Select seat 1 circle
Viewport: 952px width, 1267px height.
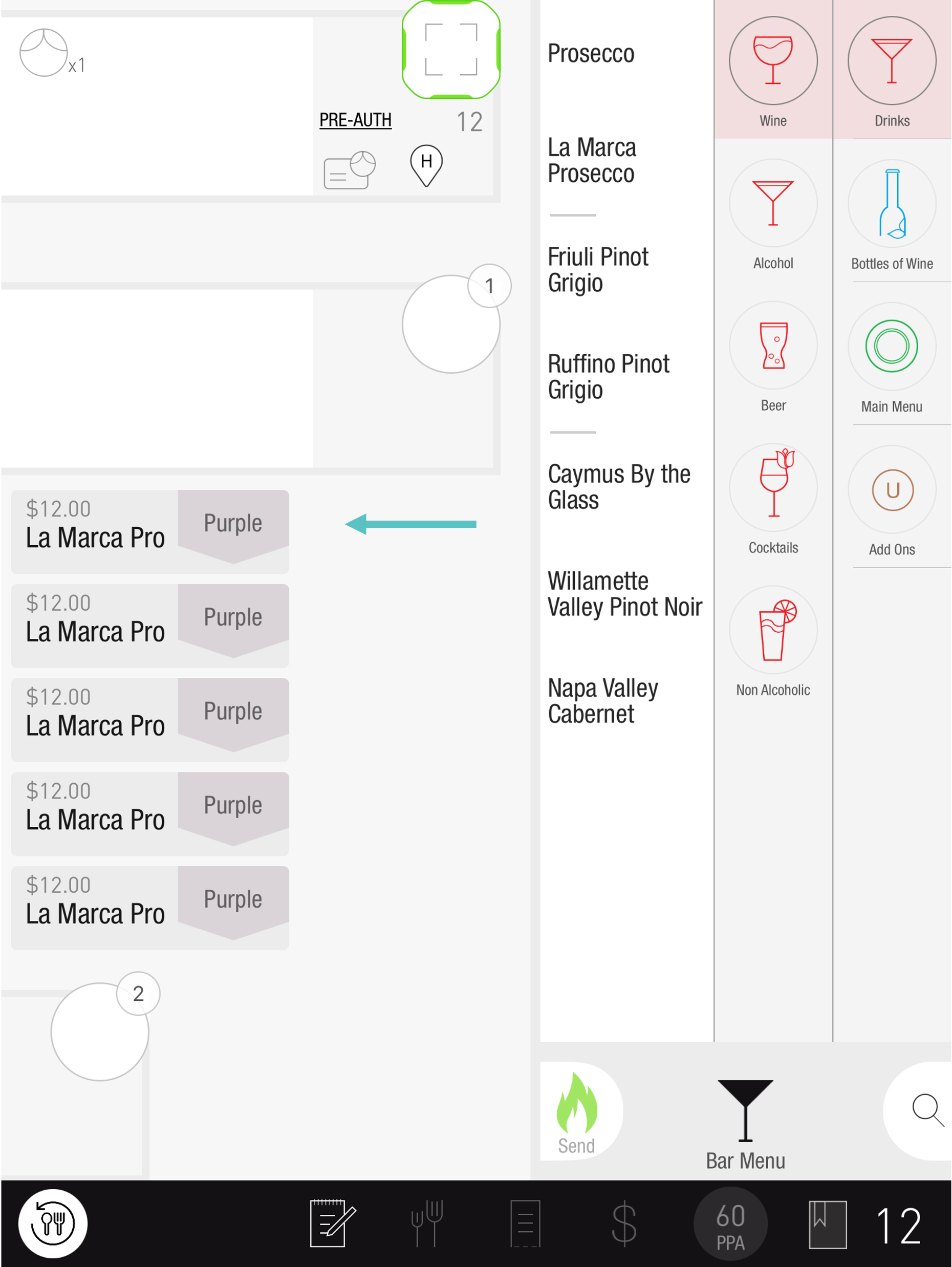tap(451, 324)
